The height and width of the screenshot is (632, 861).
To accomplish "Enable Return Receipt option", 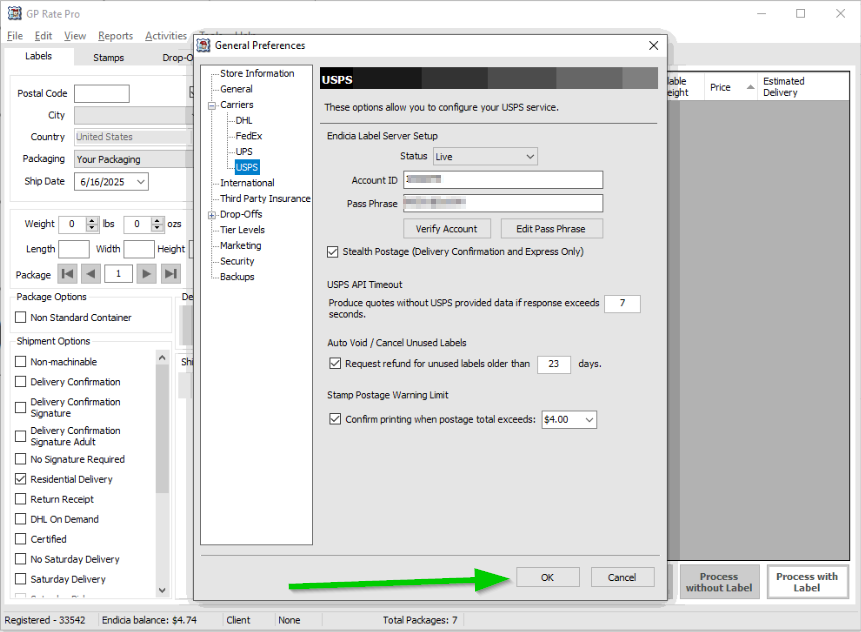I will click(21, 499).
